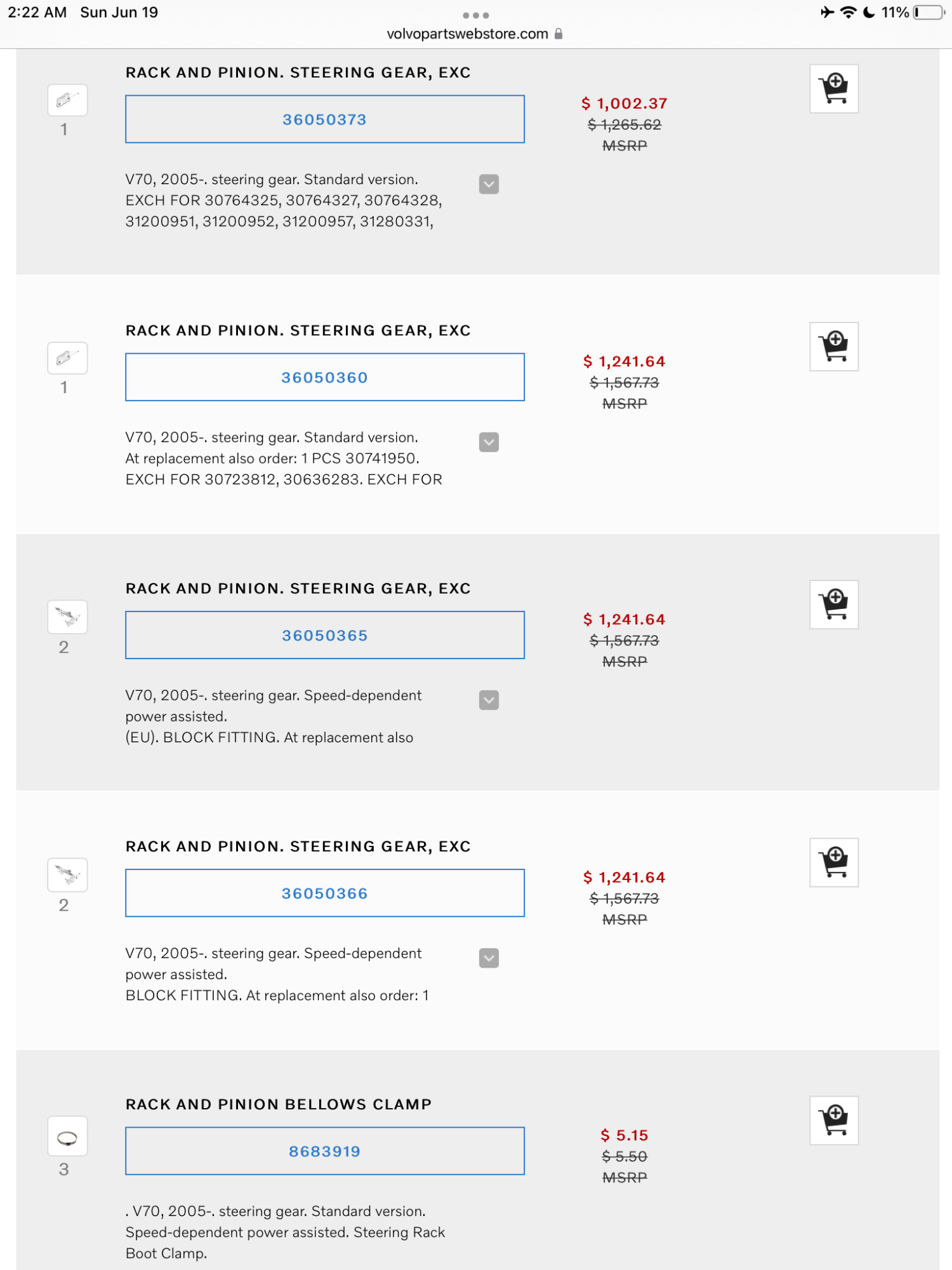952x1270 pixels.
Task: Expand details under part 36050360
Action: click(x=488, y=443)
